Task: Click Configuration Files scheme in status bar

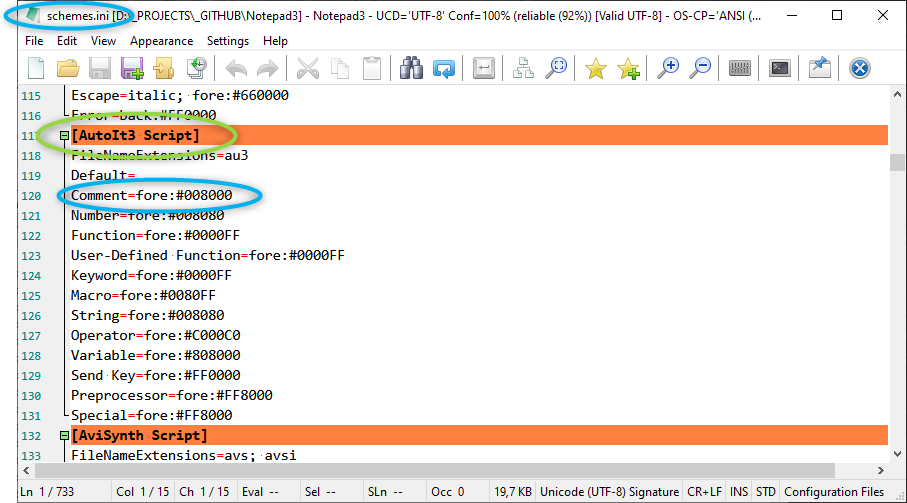Action: tap(834, 492)
